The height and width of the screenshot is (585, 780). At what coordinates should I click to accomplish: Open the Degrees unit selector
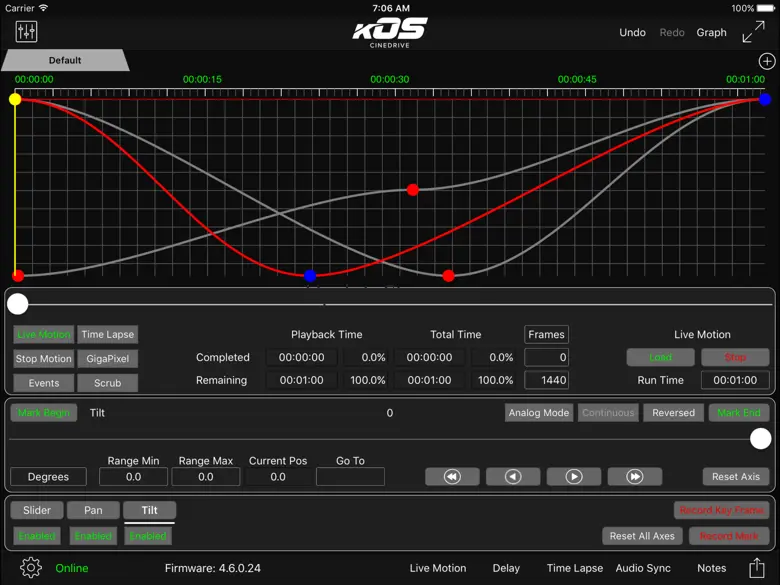(48, 477)
